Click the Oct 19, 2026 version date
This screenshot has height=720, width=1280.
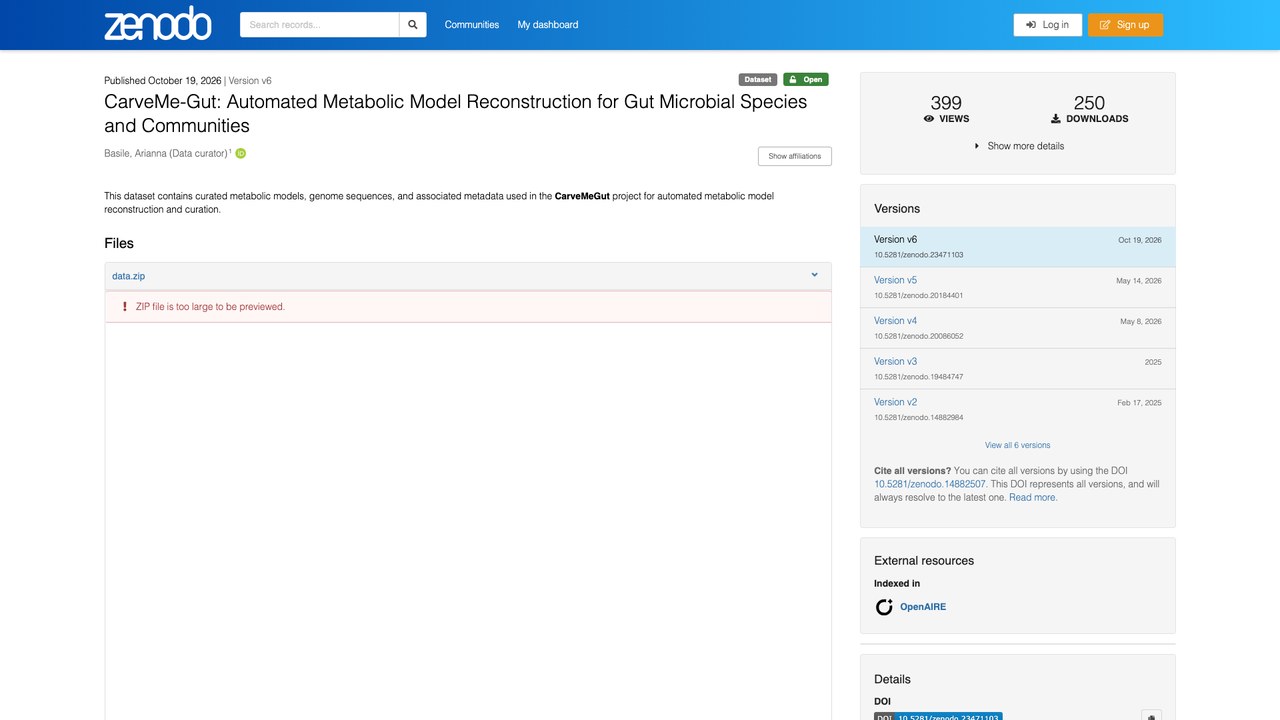(x=1140, y=240)
